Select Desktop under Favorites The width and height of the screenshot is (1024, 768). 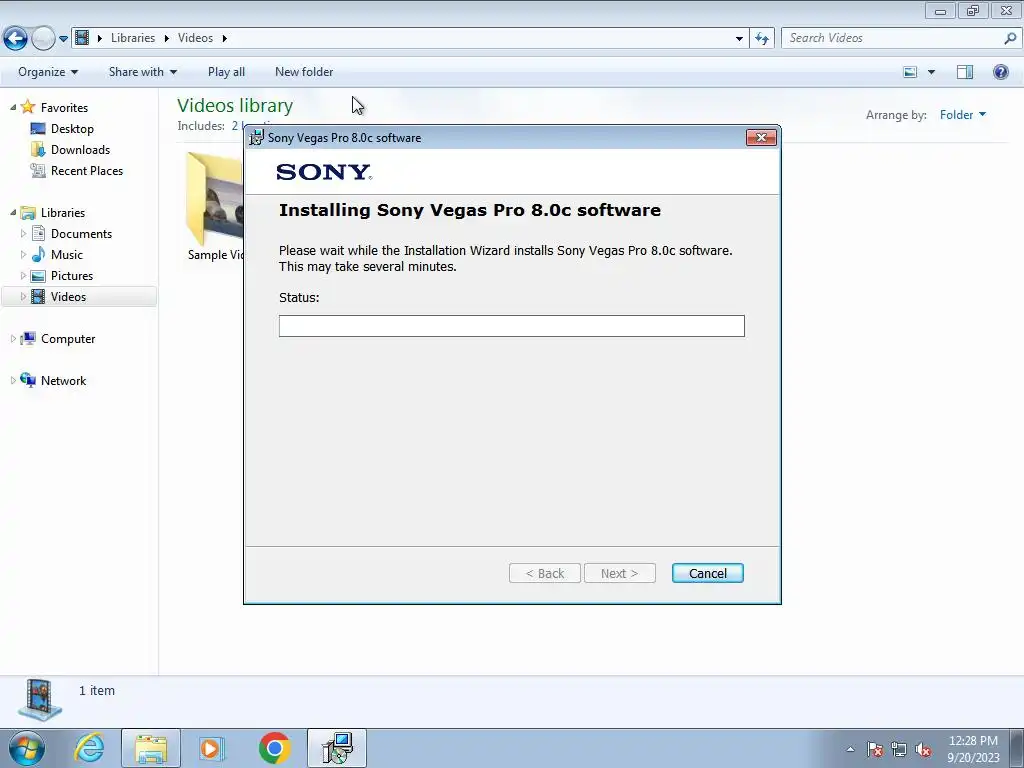tap(72, 129)
